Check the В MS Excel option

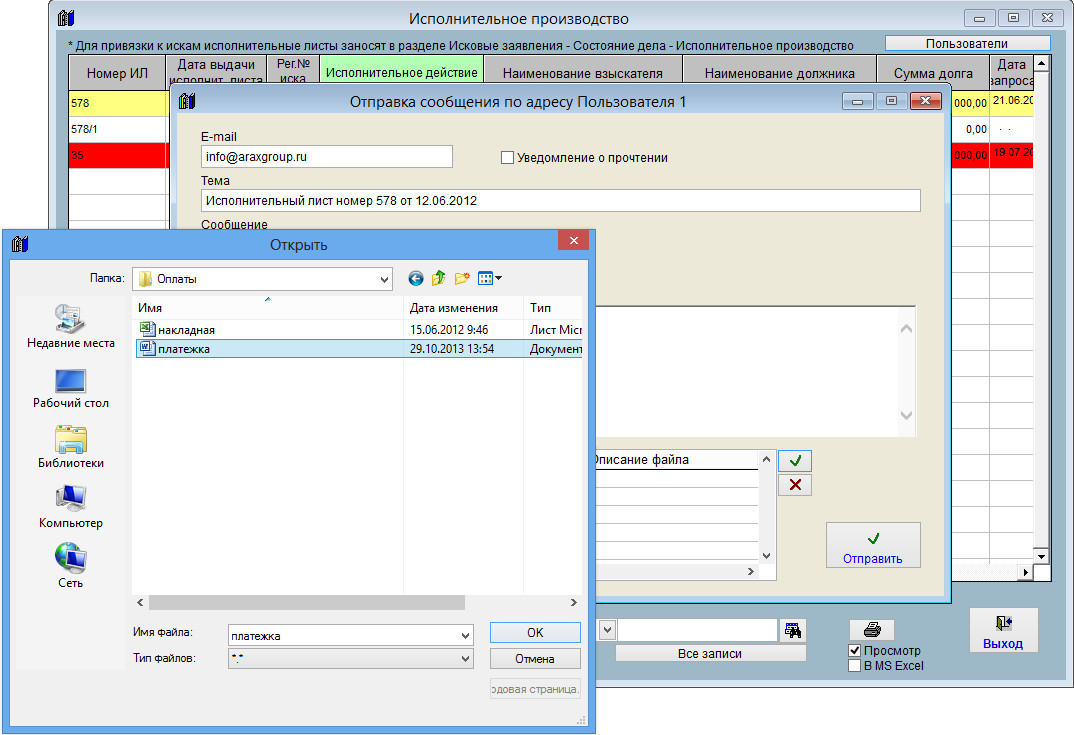(x=854, y=666)
